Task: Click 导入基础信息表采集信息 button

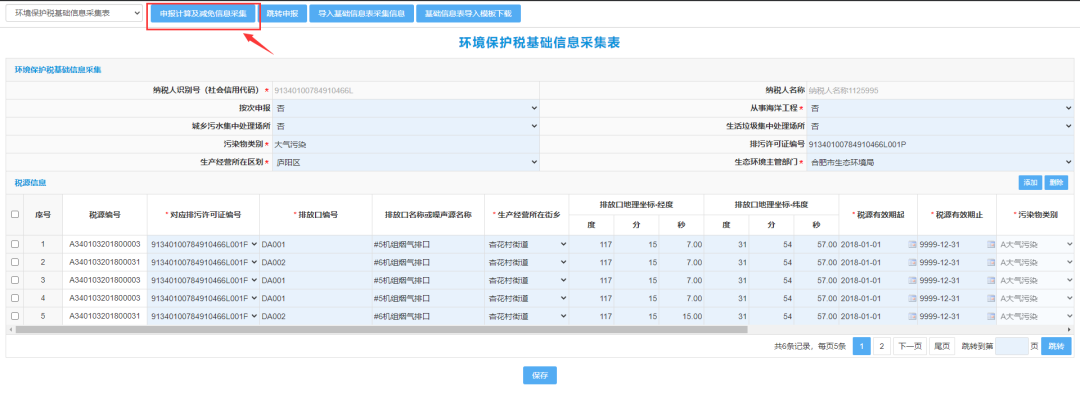Action: [x=361, y=14]
